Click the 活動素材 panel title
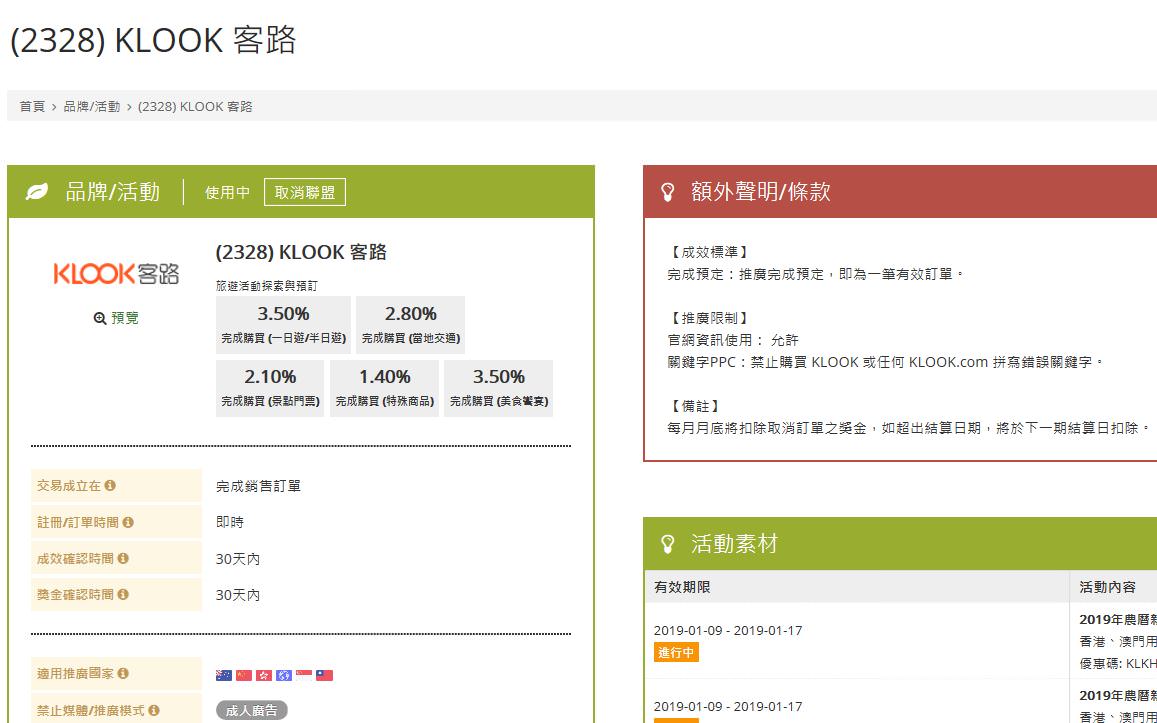Screen dimensions: 1157x723 point(734,544)
